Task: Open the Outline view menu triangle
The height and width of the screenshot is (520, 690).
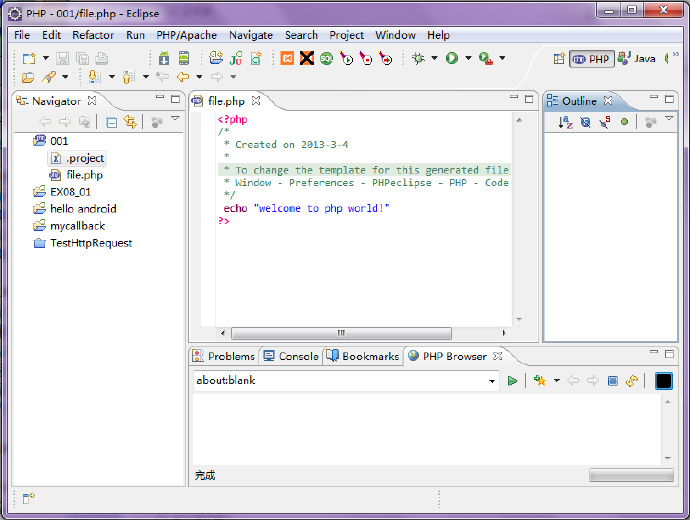Action: click(669, 118)
